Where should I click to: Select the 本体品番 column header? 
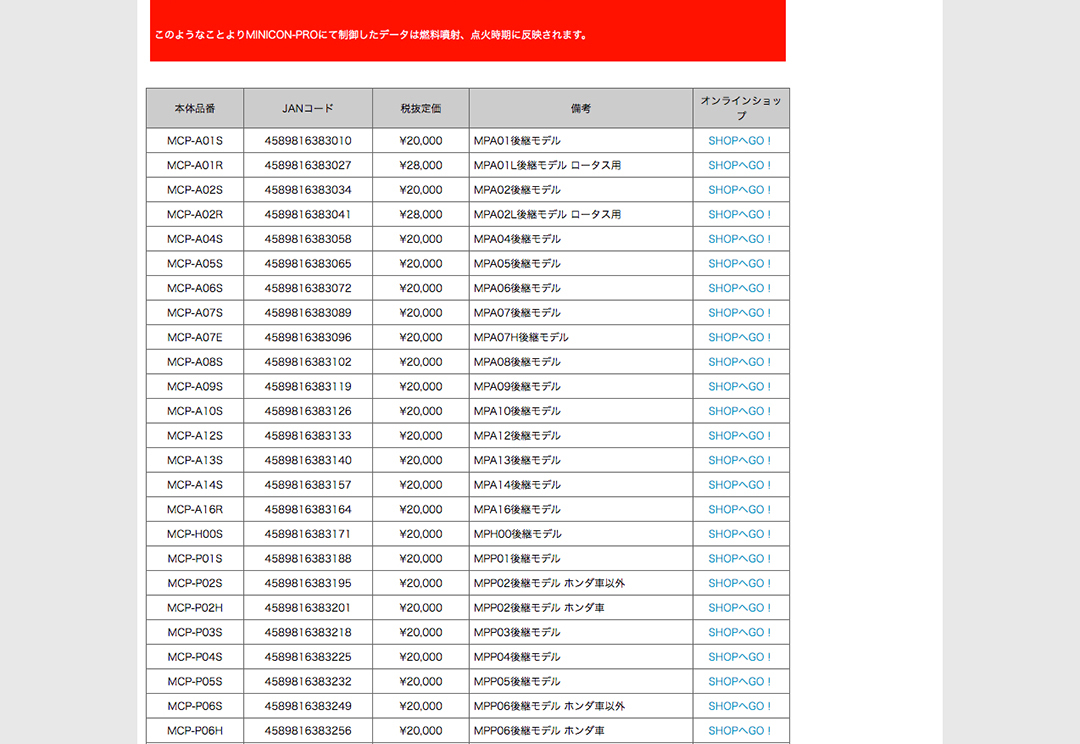tap(195, 108)
